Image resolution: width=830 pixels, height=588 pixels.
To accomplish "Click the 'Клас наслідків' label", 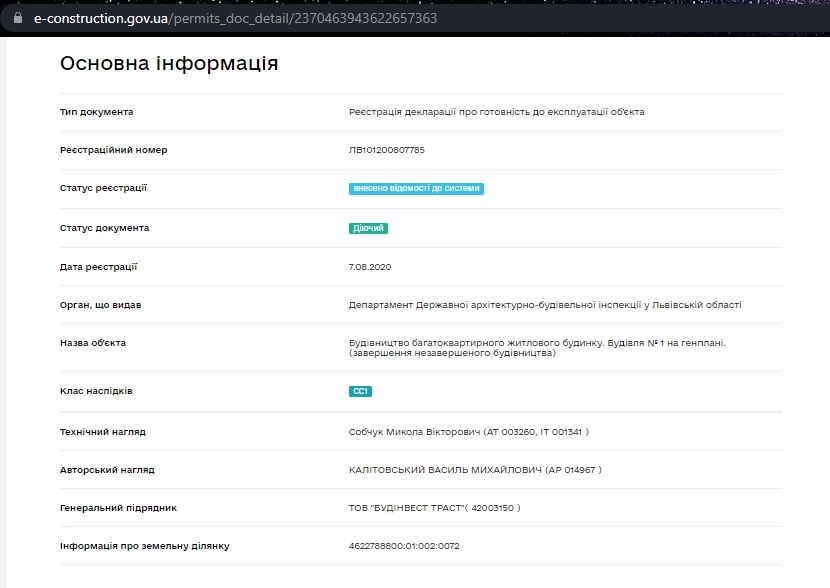I will coord(96,391).
